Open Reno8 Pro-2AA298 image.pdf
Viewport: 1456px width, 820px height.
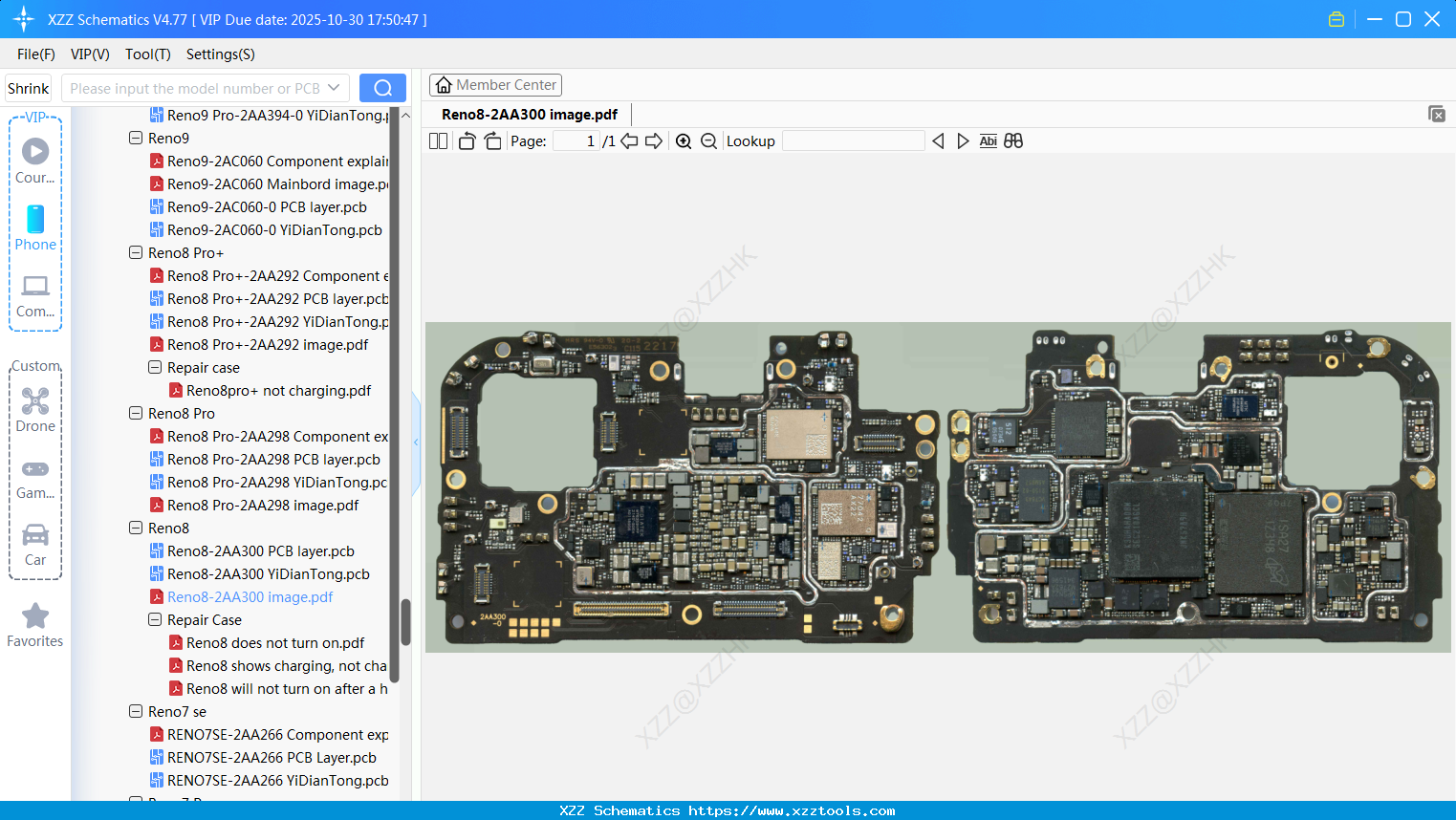point(254,505)
